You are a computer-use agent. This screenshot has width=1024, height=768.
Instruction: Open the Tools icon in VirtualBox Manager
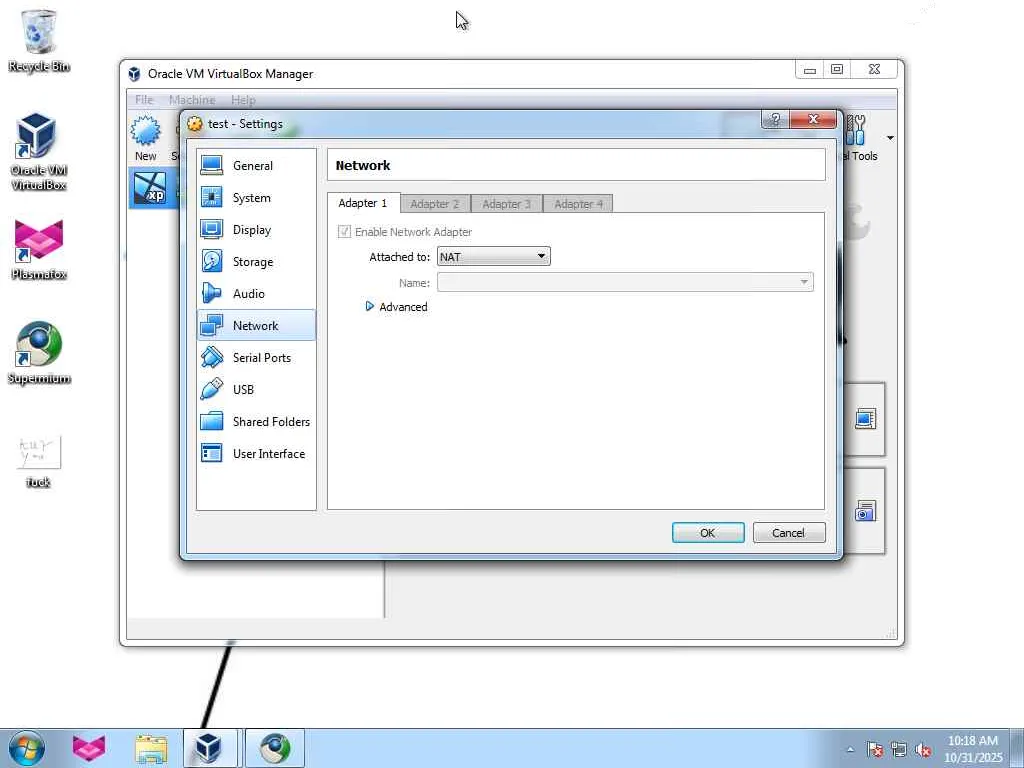click(856, 130)
